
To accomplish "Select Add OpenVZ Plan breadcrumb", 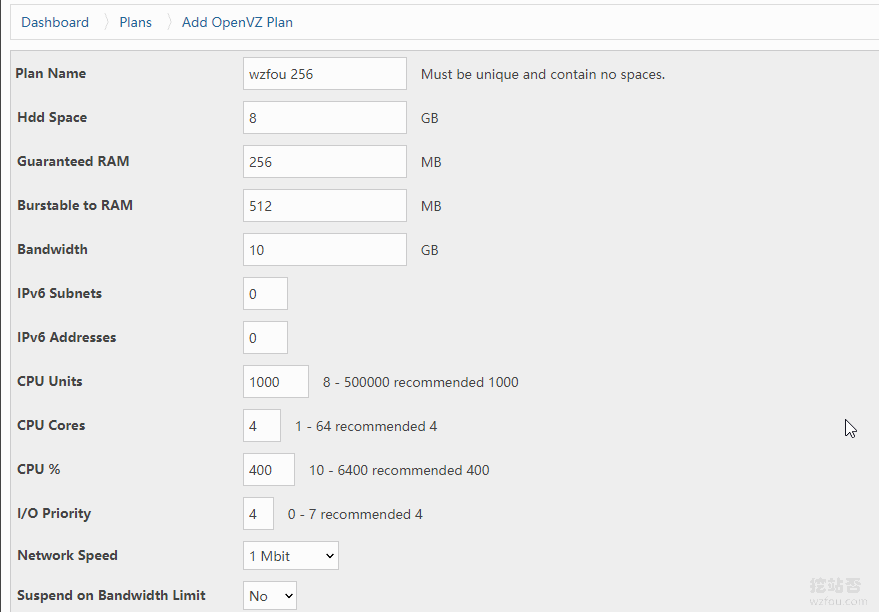I will (x=237, y=22).
